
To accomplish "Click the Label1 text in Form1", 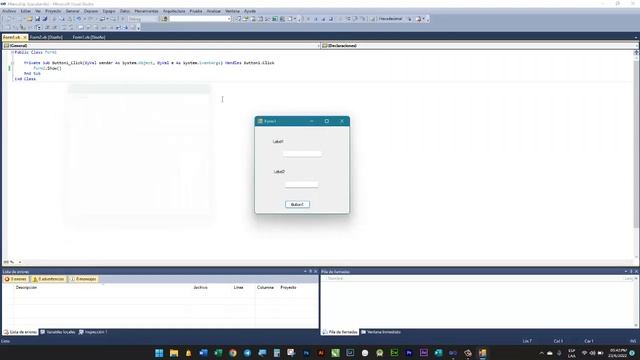I will pos(278,142).
